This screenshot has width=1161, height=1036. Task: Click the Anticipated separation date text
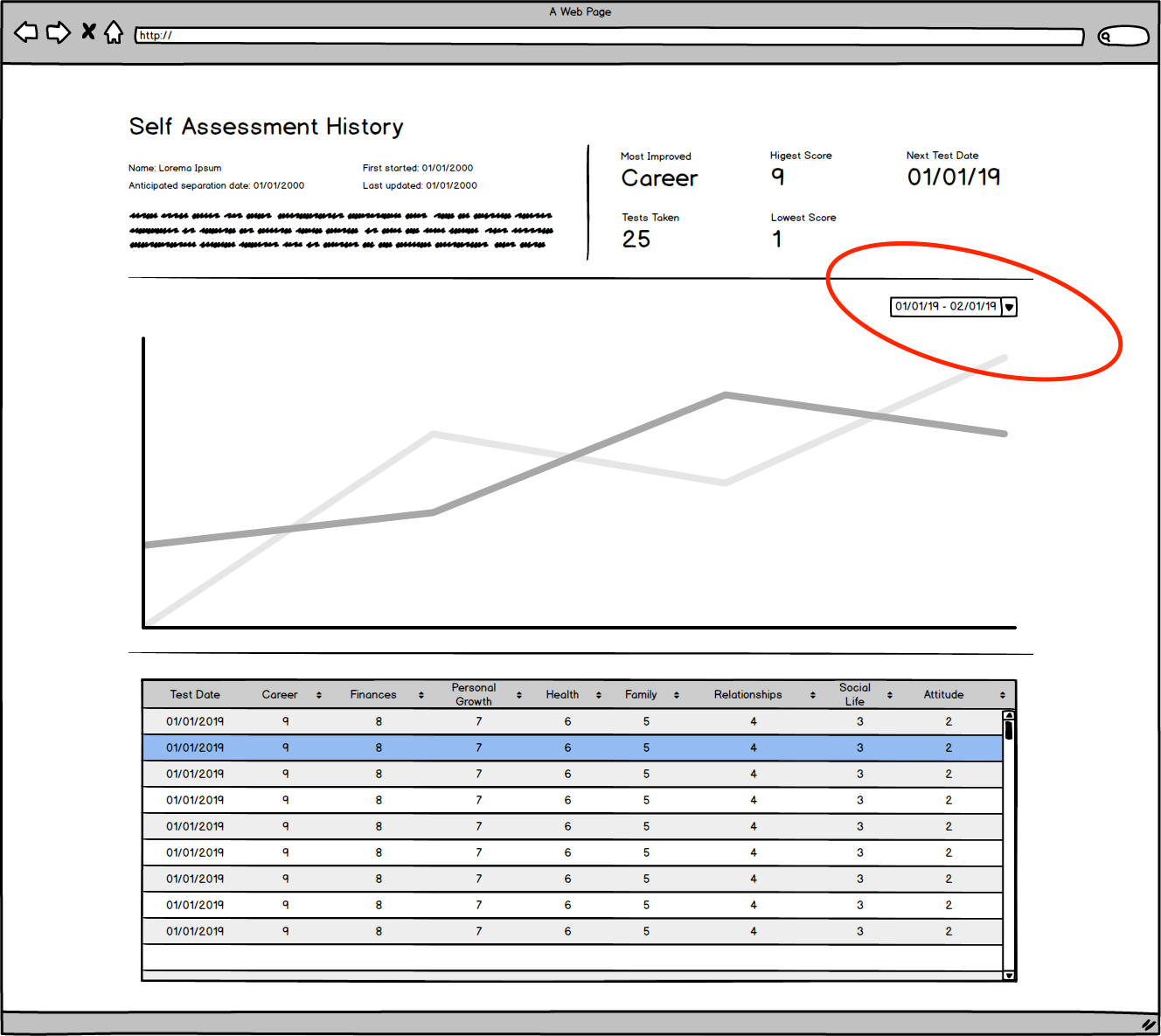point(216,185)
